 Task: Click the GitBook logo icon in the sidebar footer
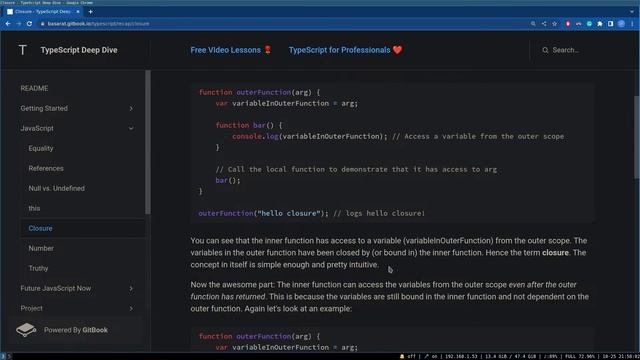26,329
